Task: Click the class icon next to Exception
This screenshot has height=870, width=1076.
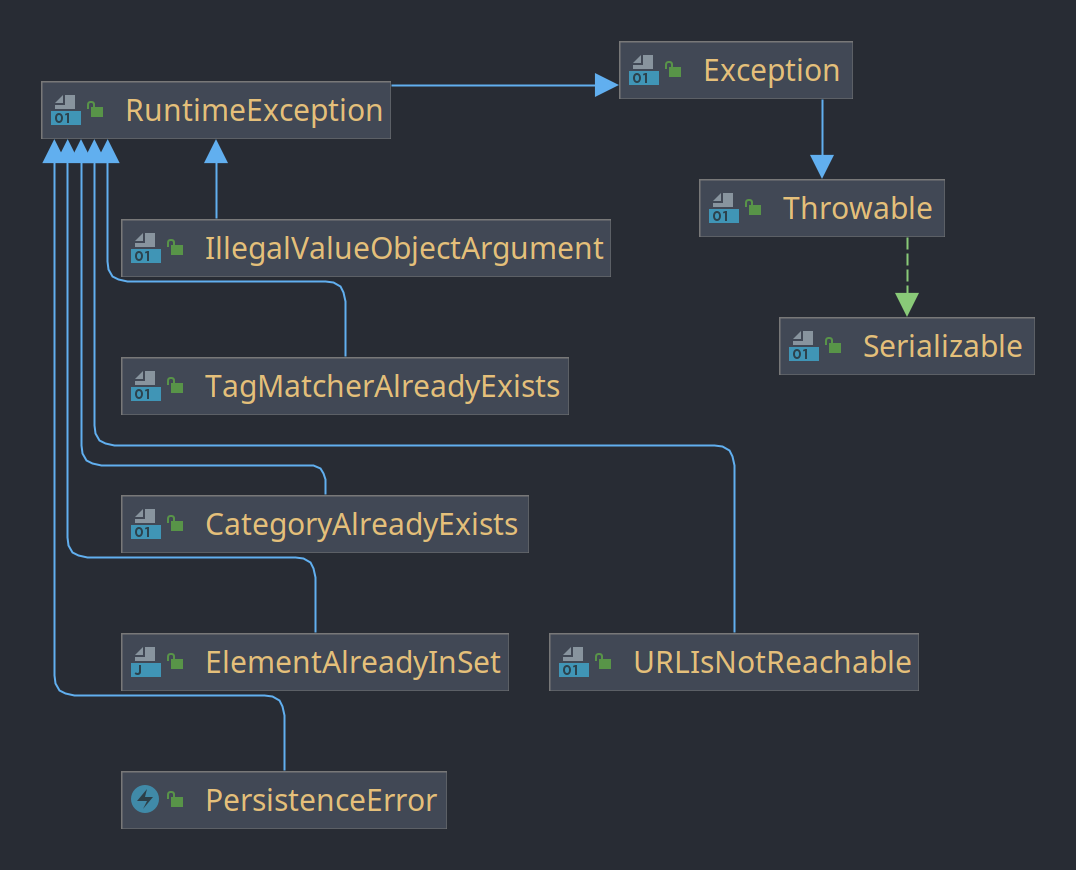Action: coord(644,71)
